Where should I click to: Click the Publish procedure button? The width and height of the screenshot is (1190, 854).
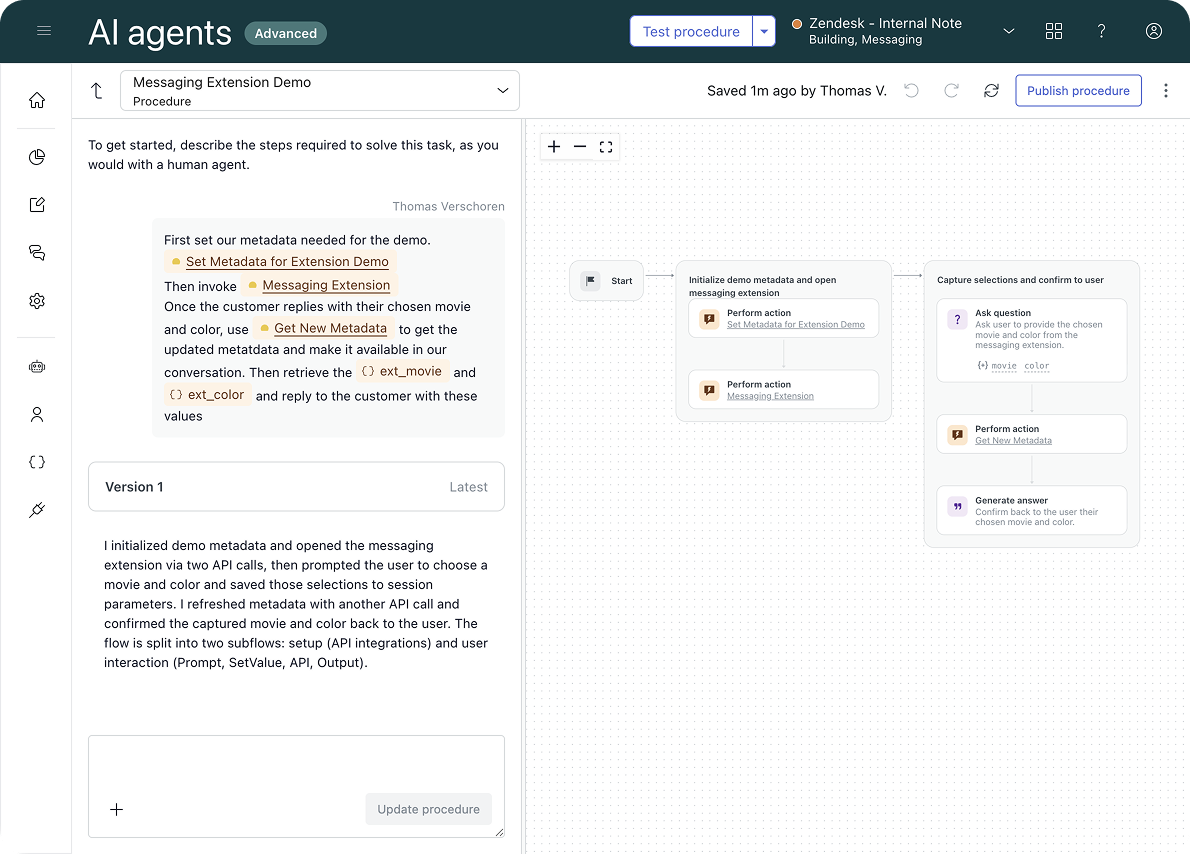1078,91
